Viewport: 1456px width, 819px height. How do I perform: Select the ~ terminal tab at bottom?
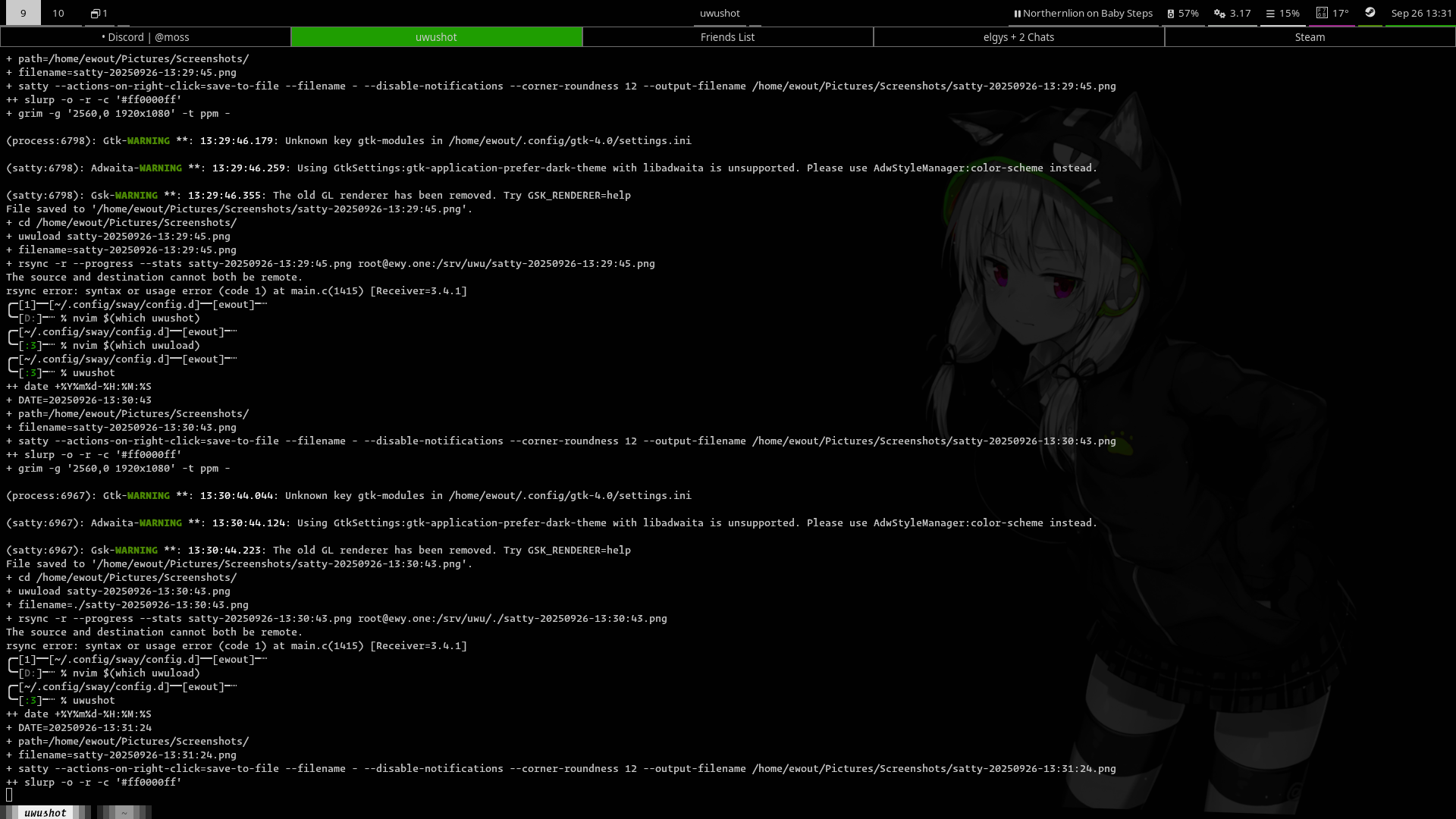click(x=124, y=812)
